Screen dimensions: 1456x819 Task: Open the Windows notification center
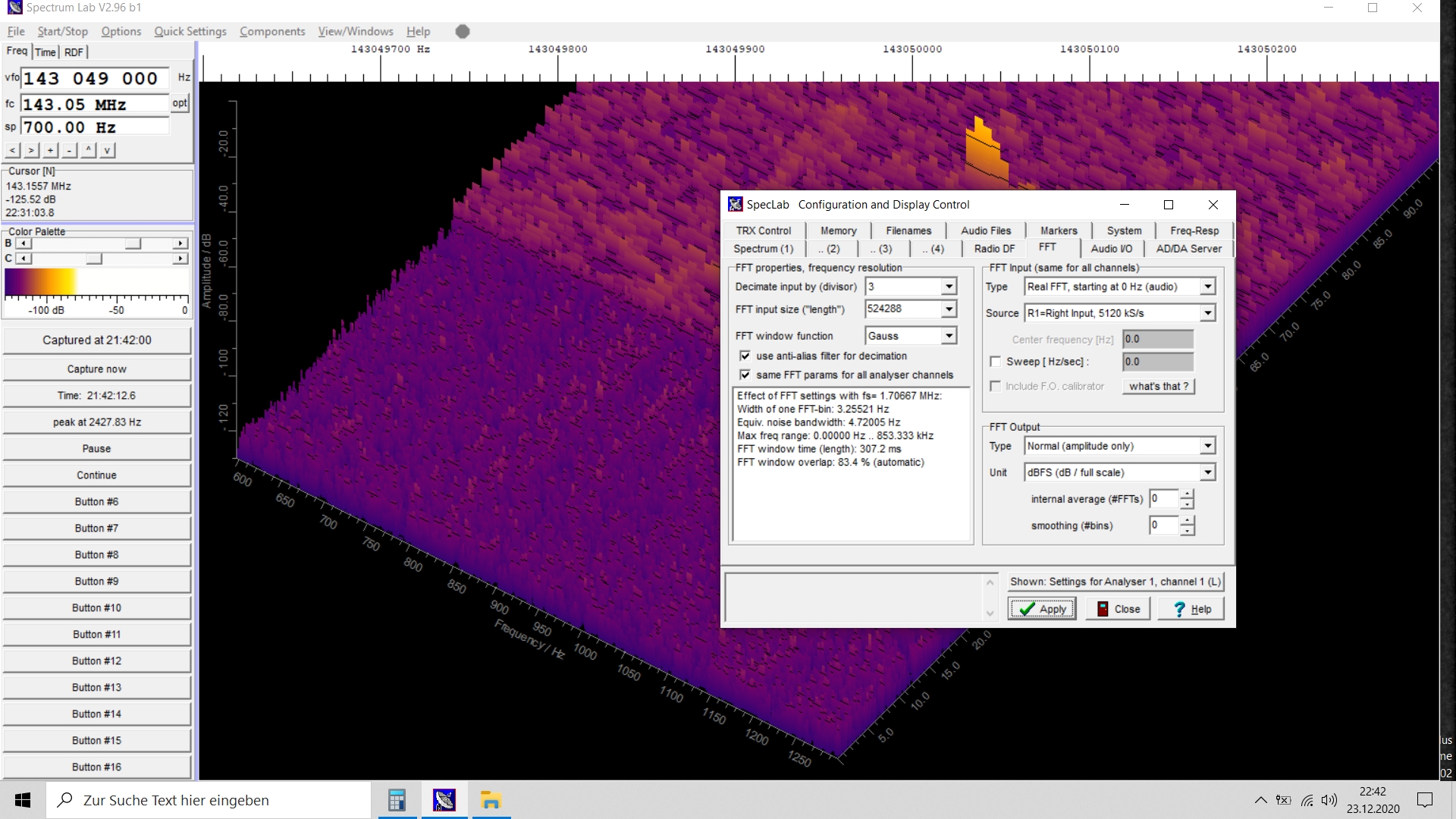coord(1425,800)
